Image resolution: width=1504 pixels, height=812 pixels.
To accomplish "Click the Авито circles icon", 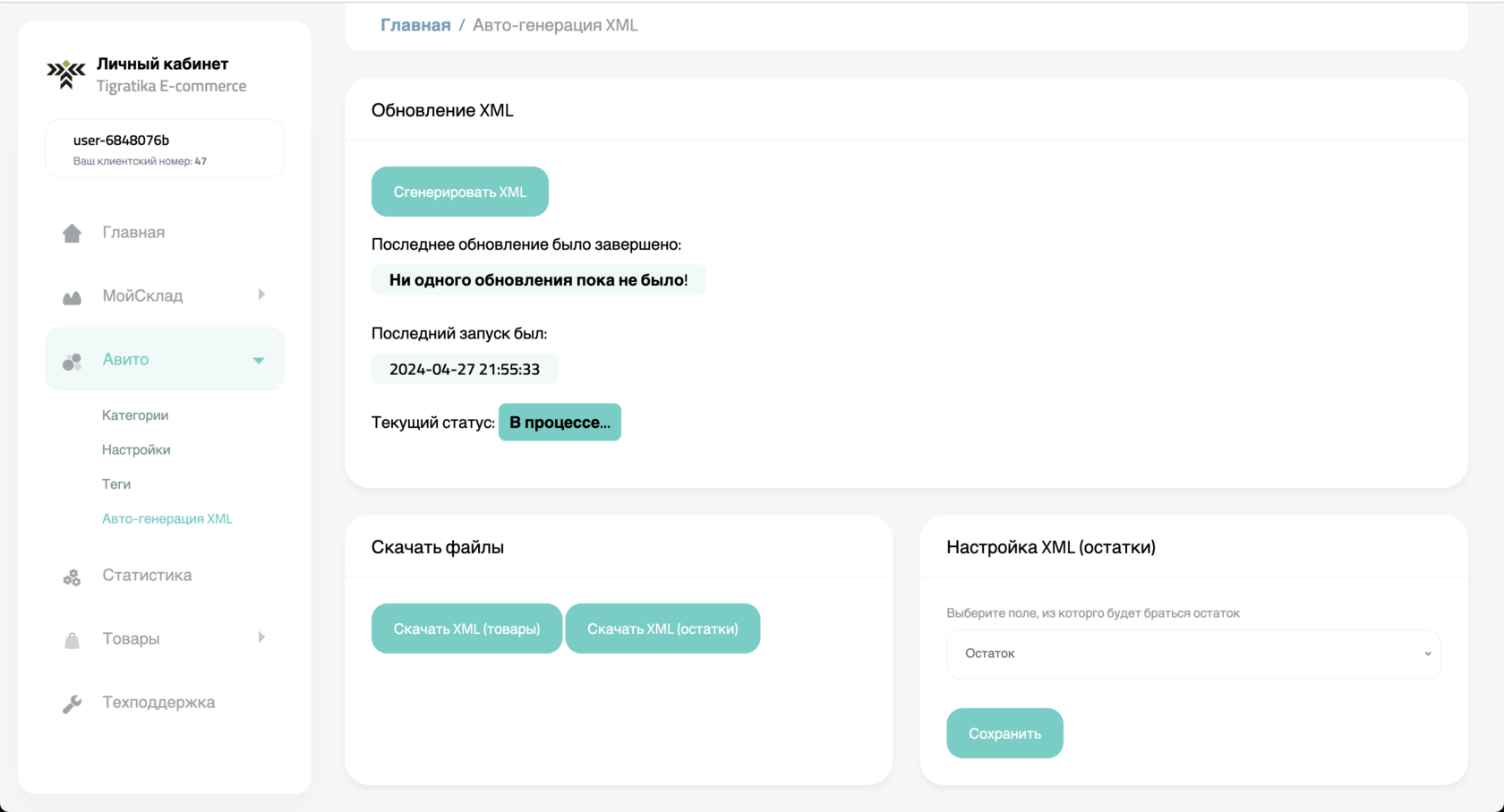I will [72, 361].
